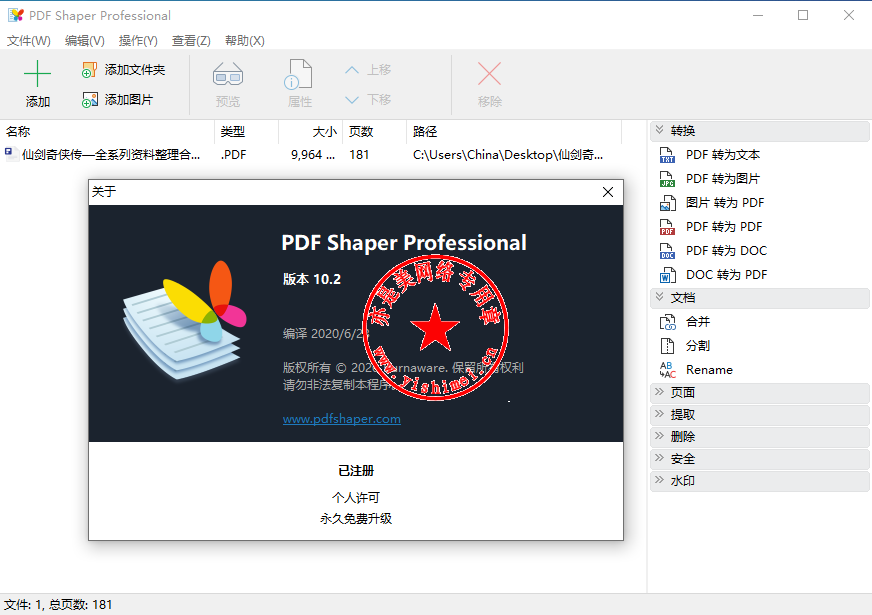Image resolution: width=872 pixels, height=615 pixels.
Task: Expand the Security (安全) section
Action: coord(660,459)
